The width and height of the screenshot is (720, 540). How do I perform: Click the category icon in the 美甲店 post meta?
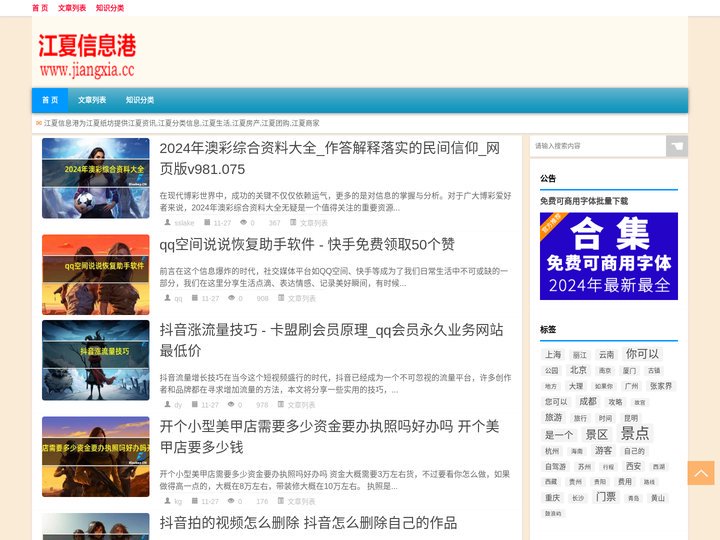pyautogui.click(x=281, y=501)
